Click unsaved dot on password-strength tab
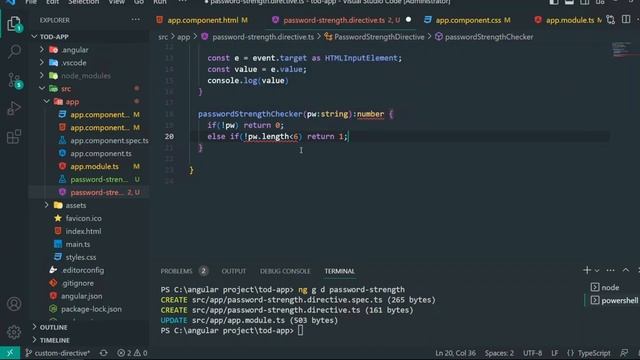 point(409,20)
